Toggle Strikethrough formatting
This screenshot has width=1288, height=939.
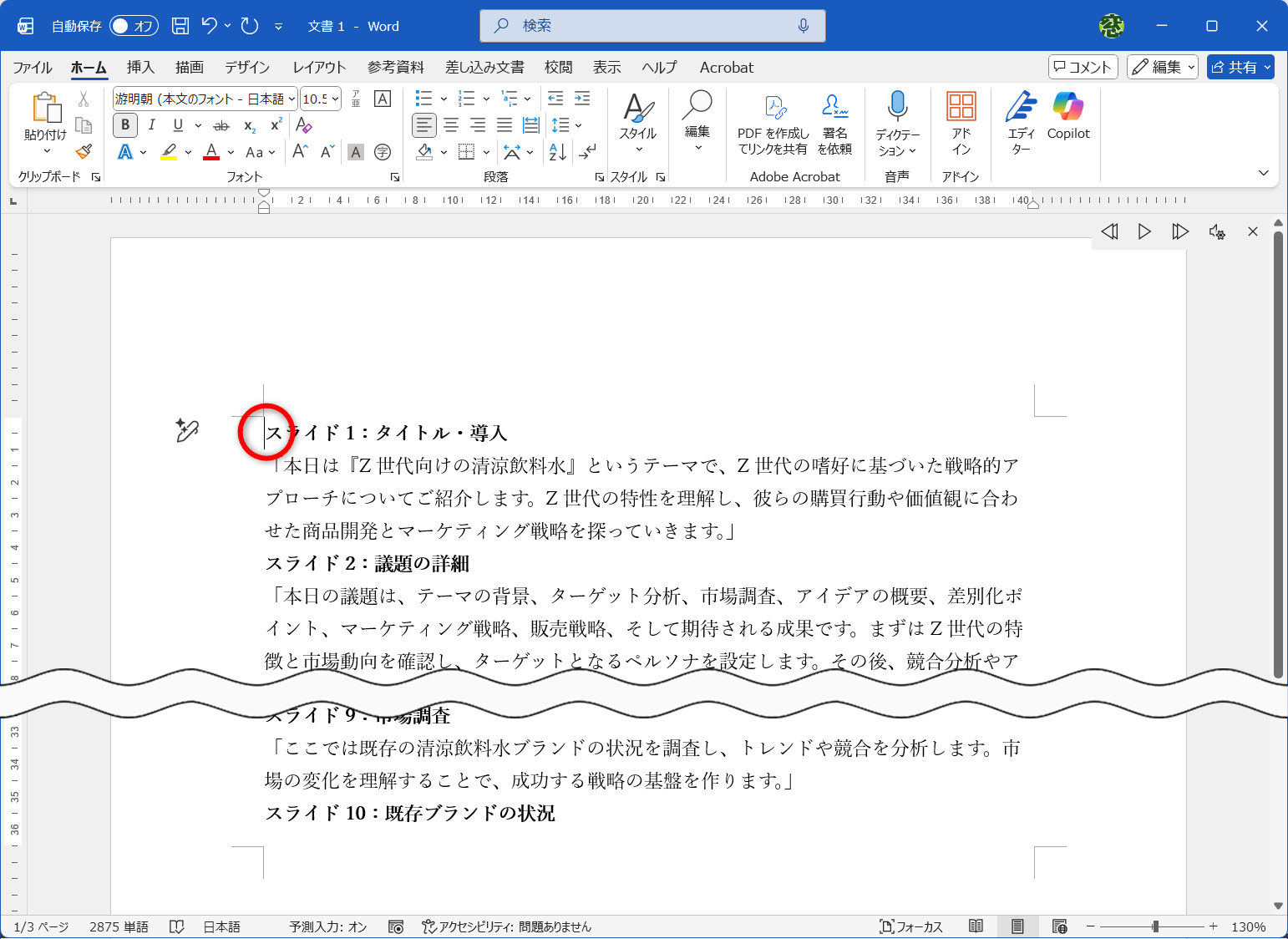[x=221, y=125]
